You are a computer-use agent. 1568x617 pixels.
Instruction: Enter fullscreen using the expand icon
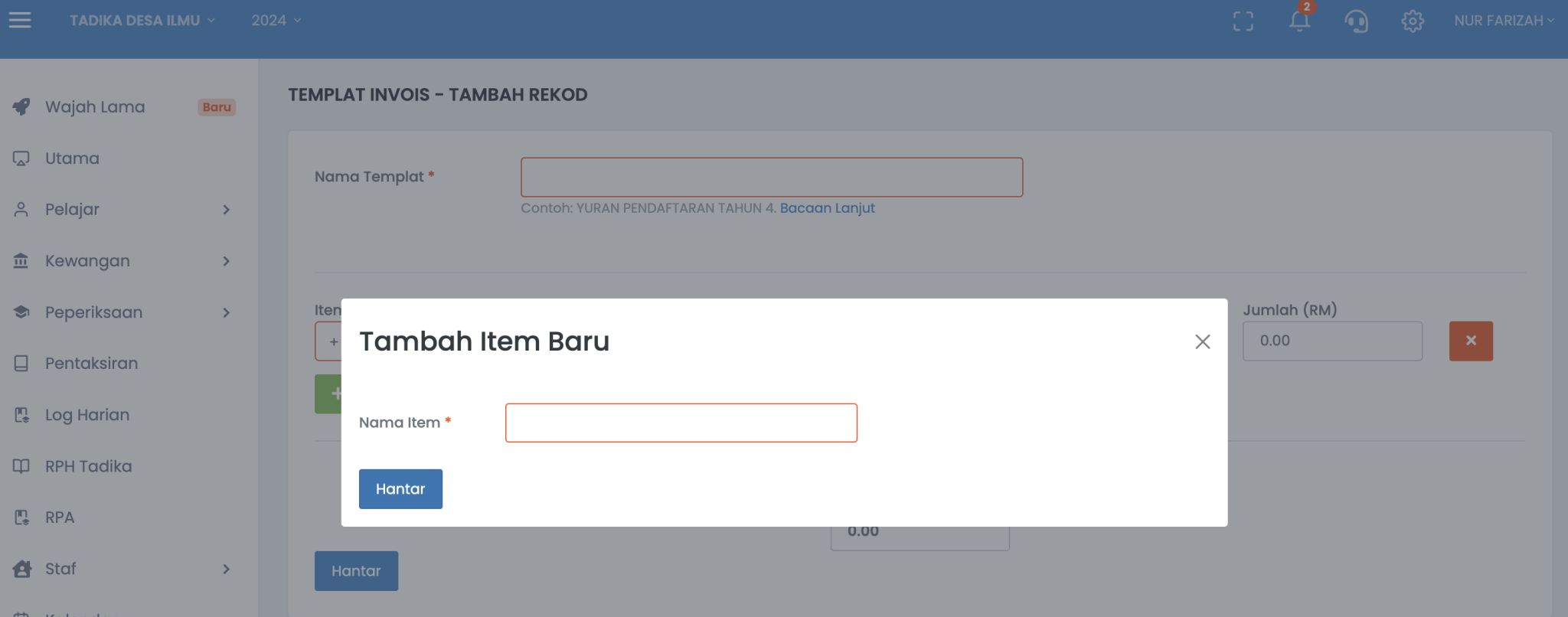1244,21
